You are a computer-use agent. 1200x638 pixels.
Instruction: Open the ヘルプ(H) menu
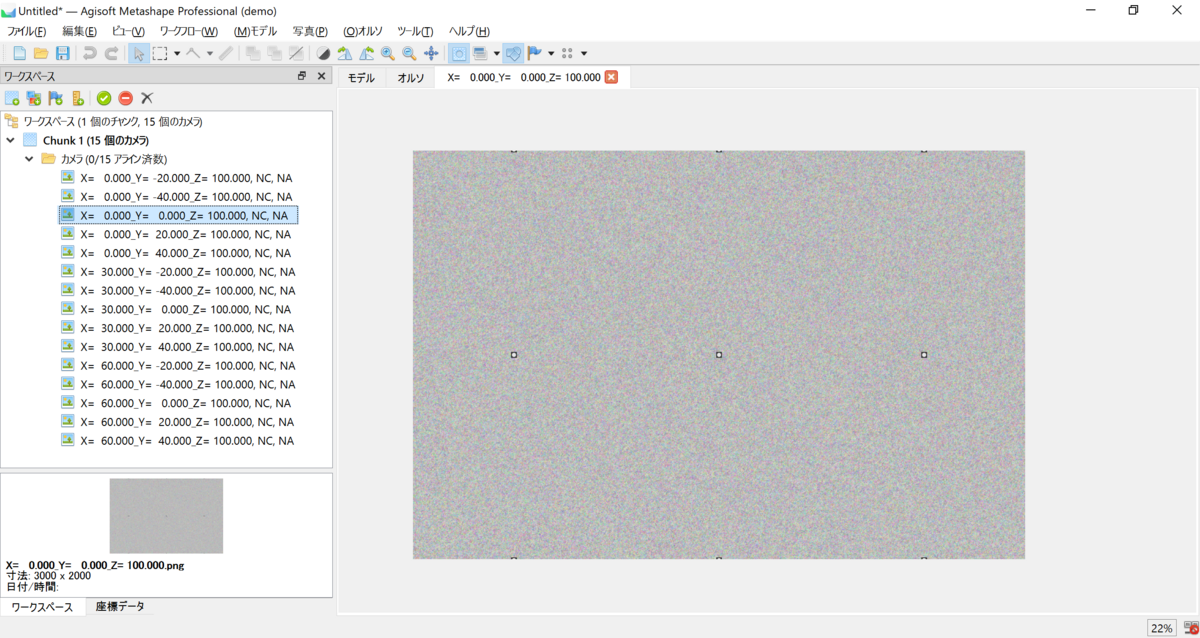coord(469,31)
